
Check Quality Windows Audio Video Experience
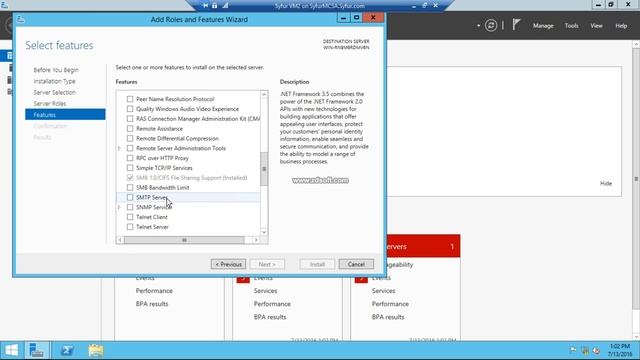(130, 109)
